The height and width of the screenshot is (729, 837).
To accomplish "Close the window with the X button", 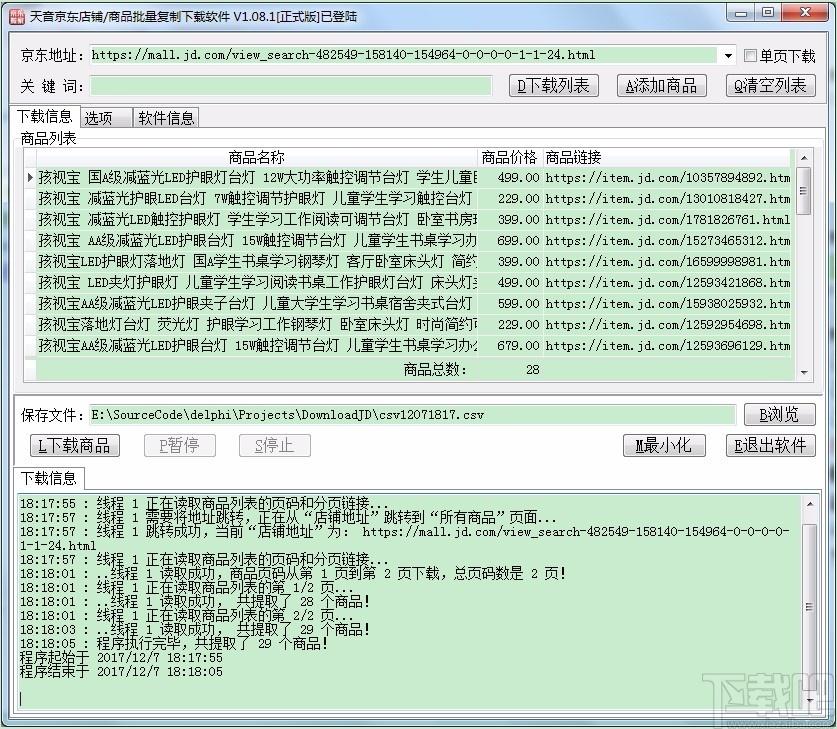I will point(806,13).
